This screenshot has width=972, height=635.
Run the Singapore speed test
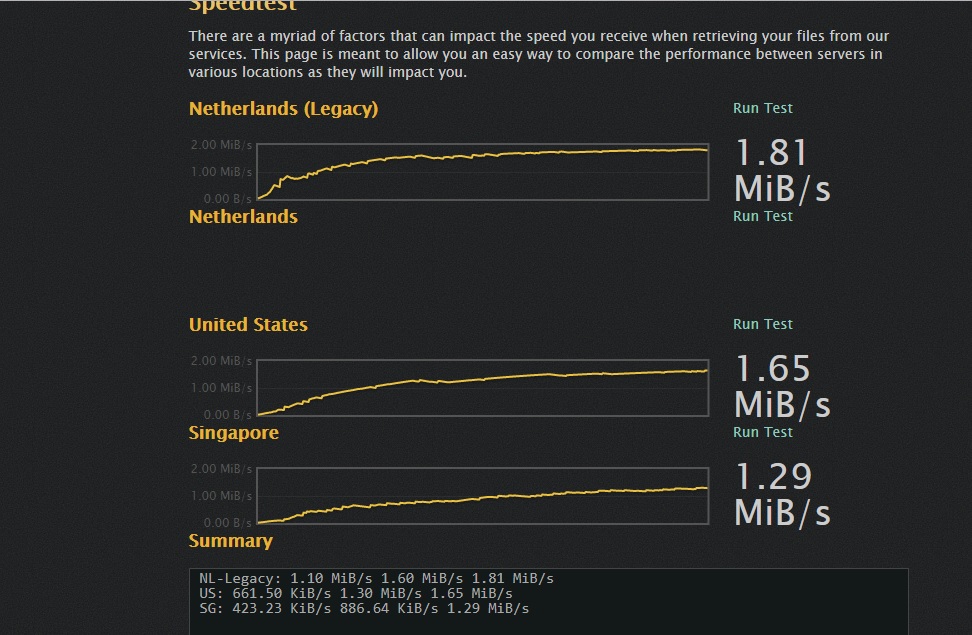pos(762,432)
